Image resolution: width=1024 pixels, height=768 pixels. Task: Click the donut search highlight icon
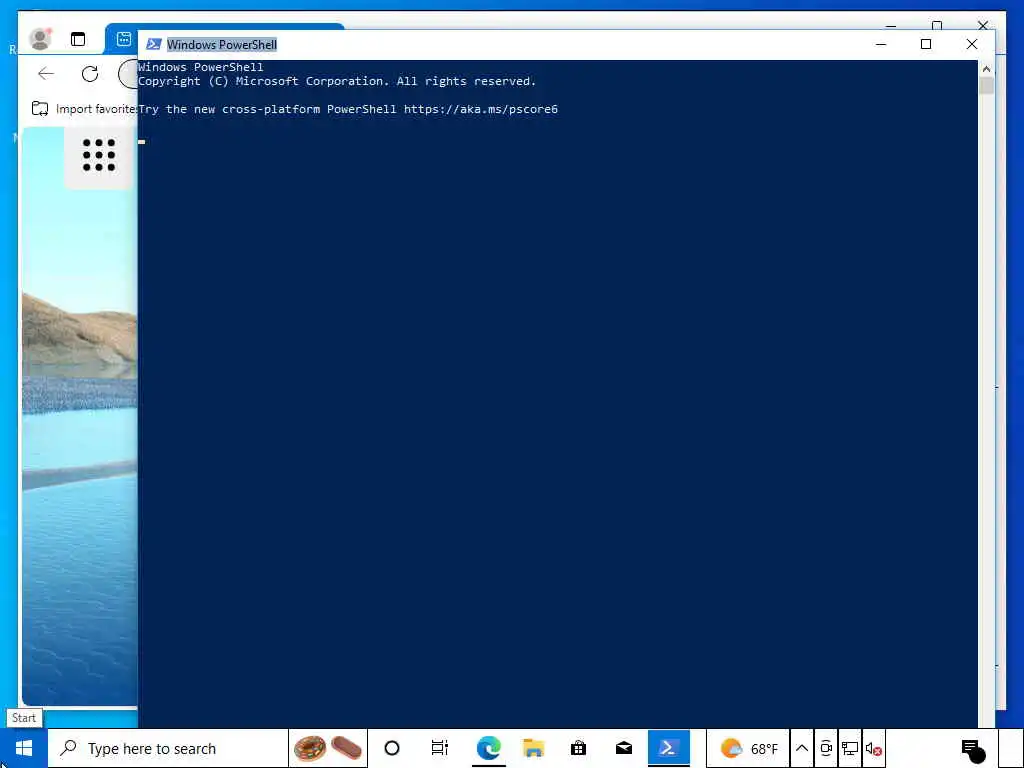point(310,748)
